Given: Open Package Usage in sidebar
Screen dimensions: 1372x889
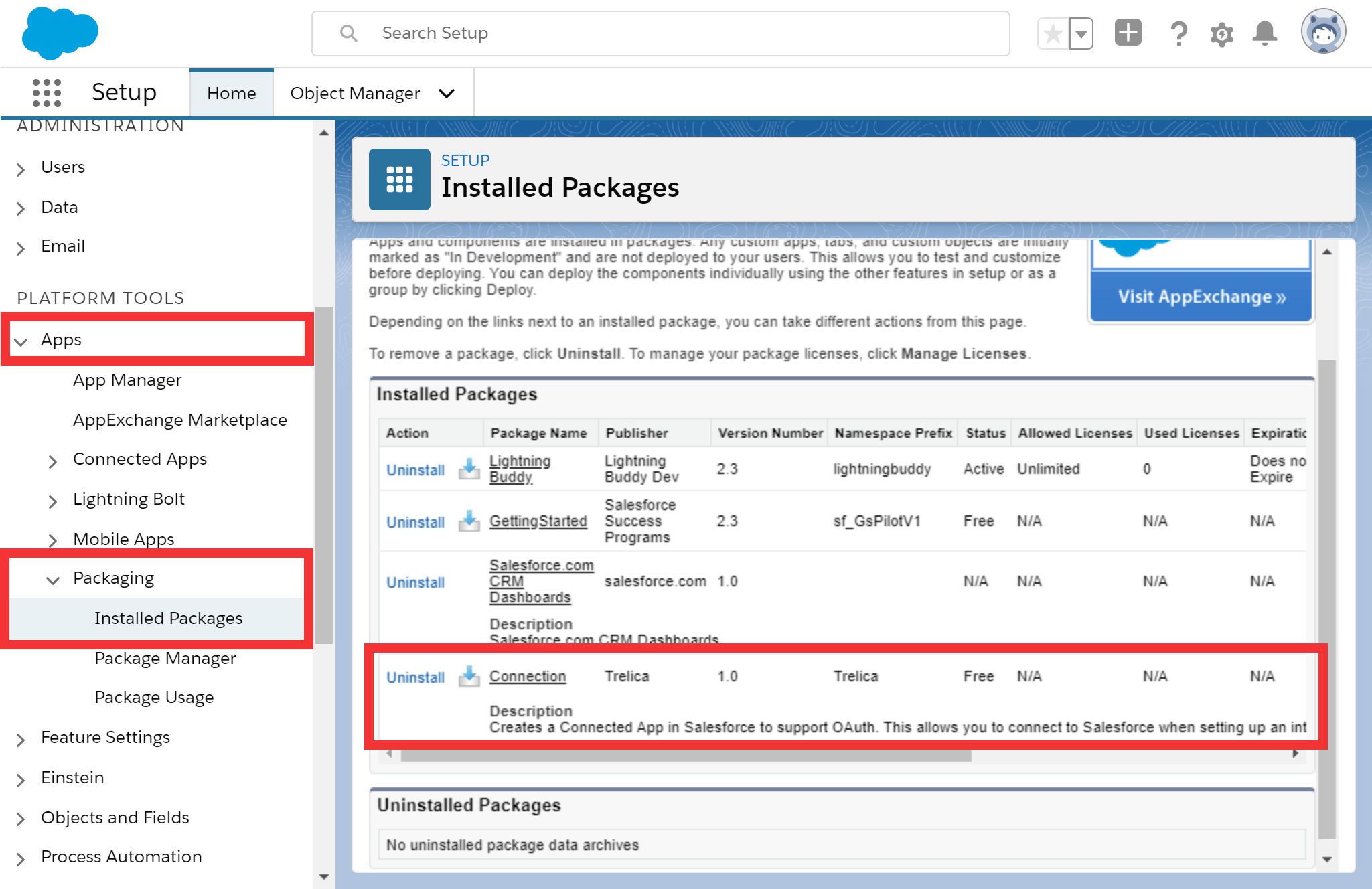Looking at the screenshot, I should 154,698.
